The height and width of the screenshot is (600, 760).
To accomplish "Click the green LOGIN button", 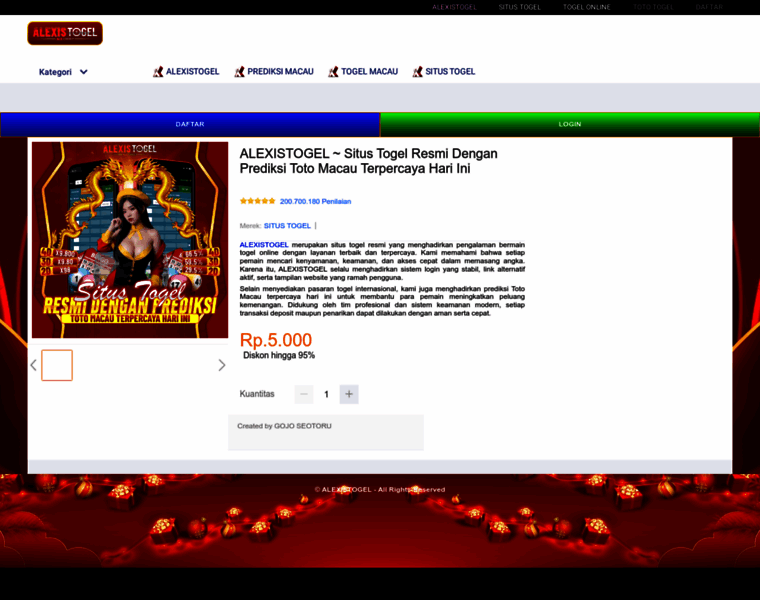I will [x=570, y=125].
